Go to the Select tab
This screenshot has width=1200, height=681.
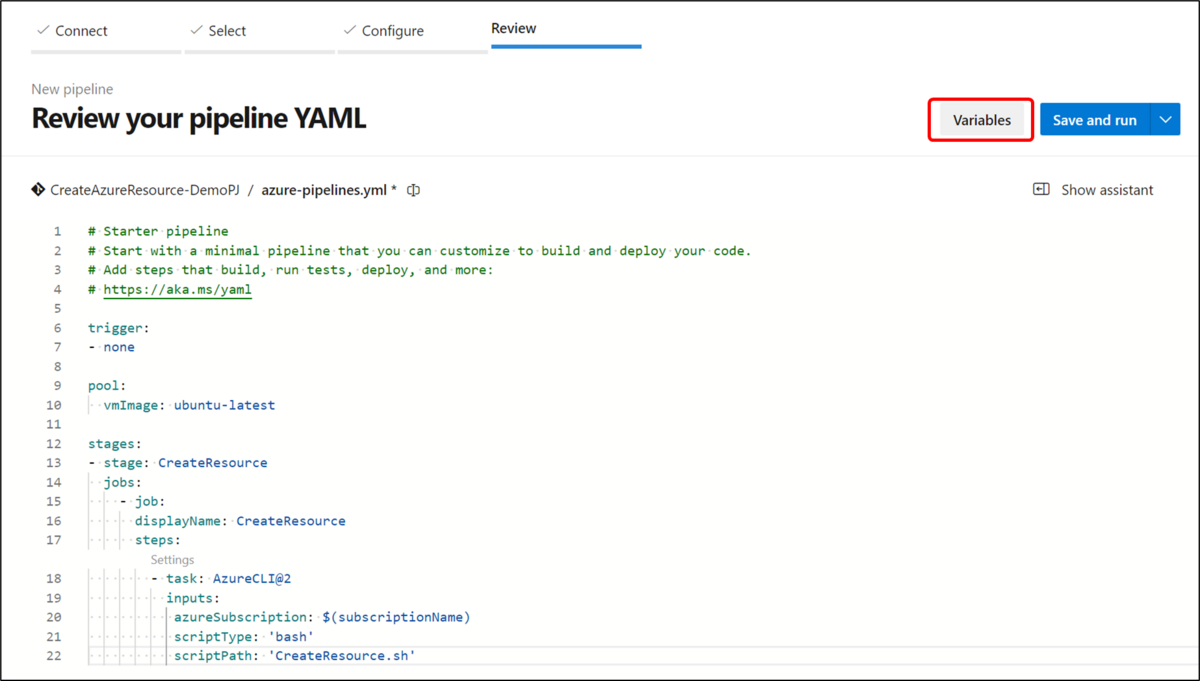259,31
